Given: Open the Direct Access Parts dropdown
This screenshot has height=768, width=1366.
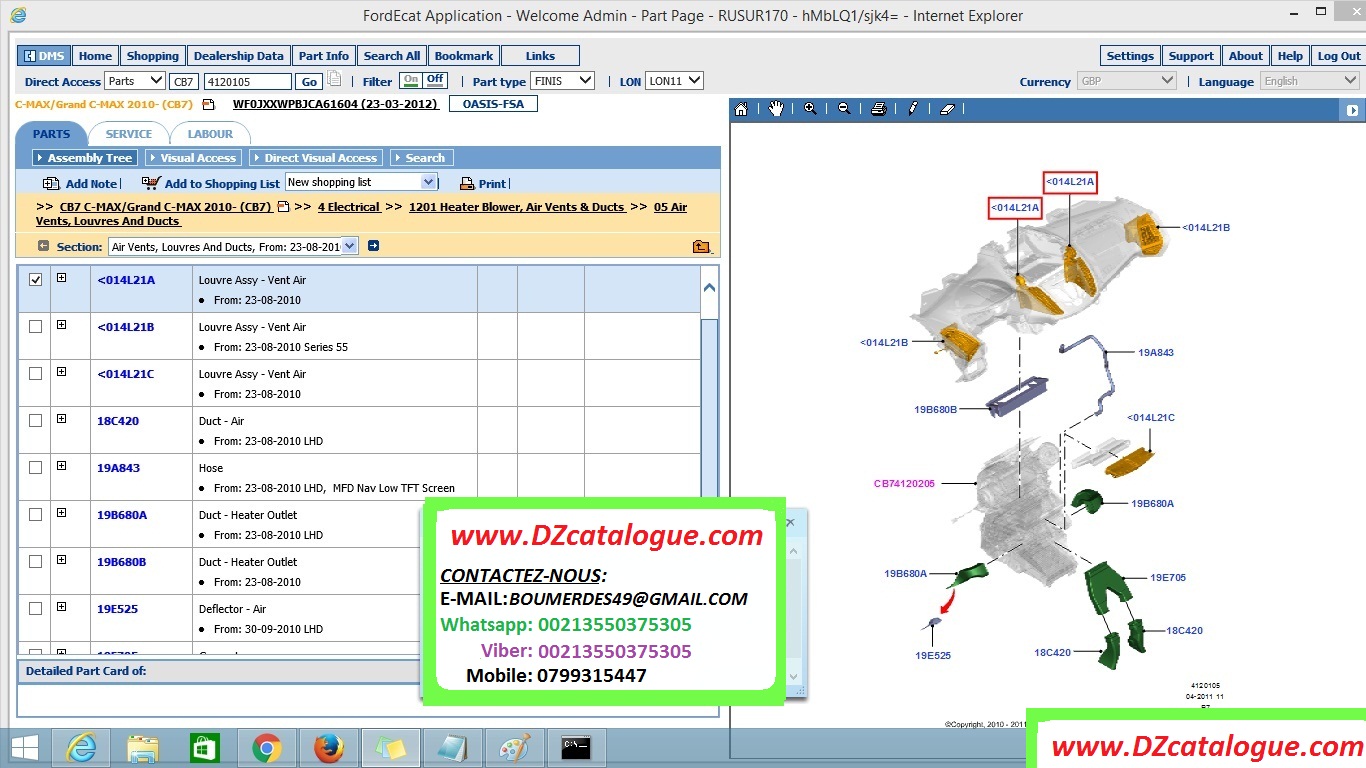Looking at the screenshot, I should pos(135,81).
